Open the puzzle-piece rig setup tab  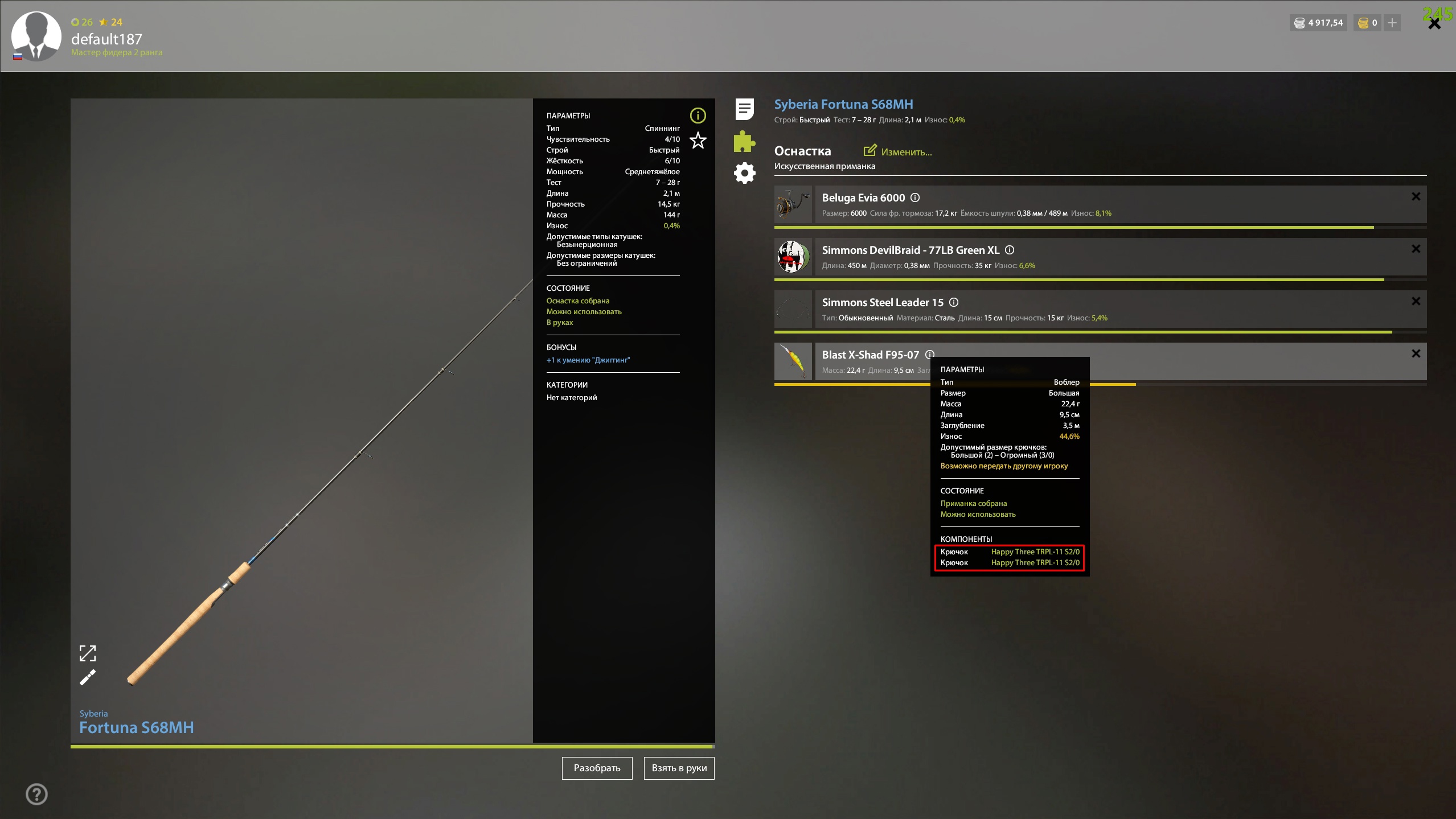[744, 141]
